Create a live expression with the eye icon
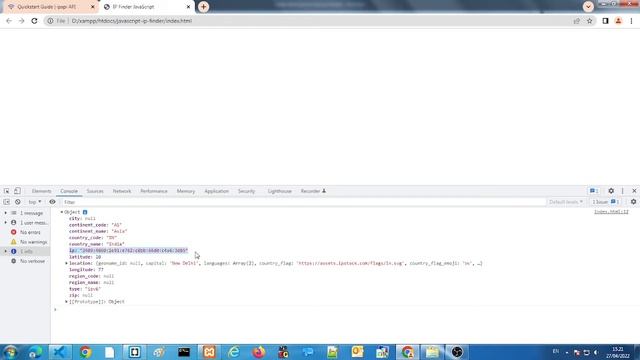The height and width of the screenshot is (360, 640). click(52, 202)
